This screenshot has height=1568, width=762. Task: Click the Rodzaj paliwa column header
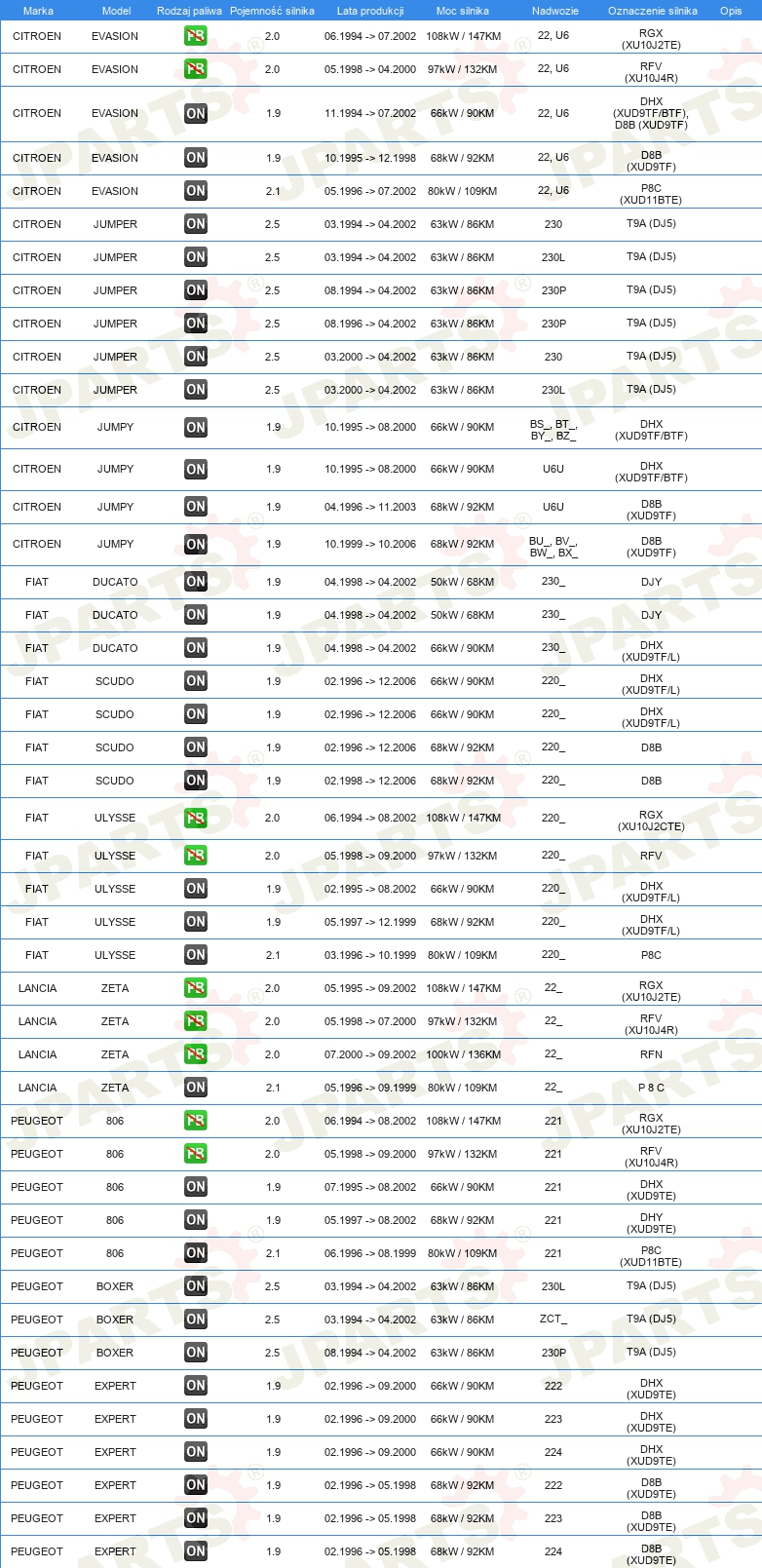pos(189,11)
